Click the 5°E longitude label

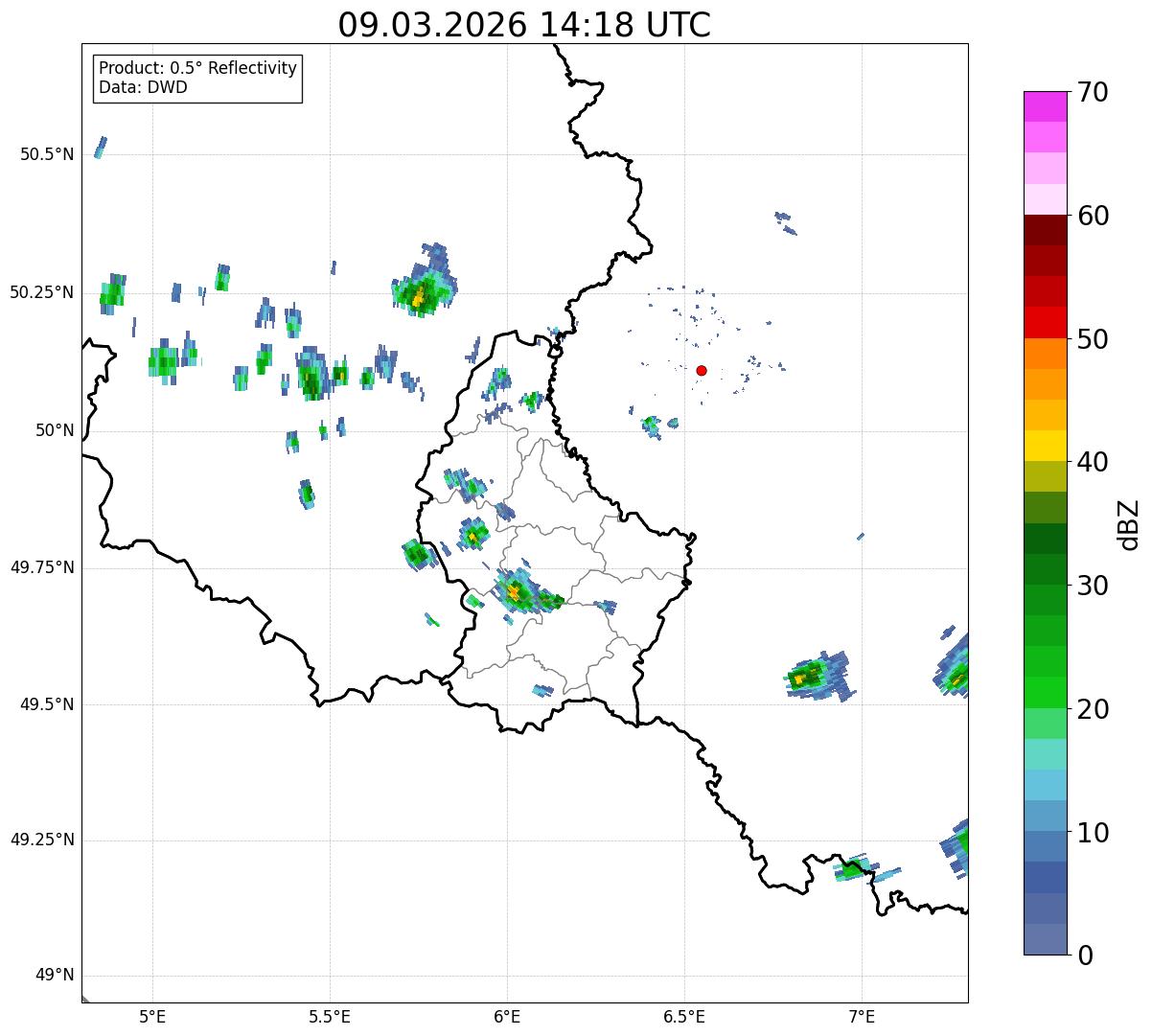click(x=152, y=1016)
